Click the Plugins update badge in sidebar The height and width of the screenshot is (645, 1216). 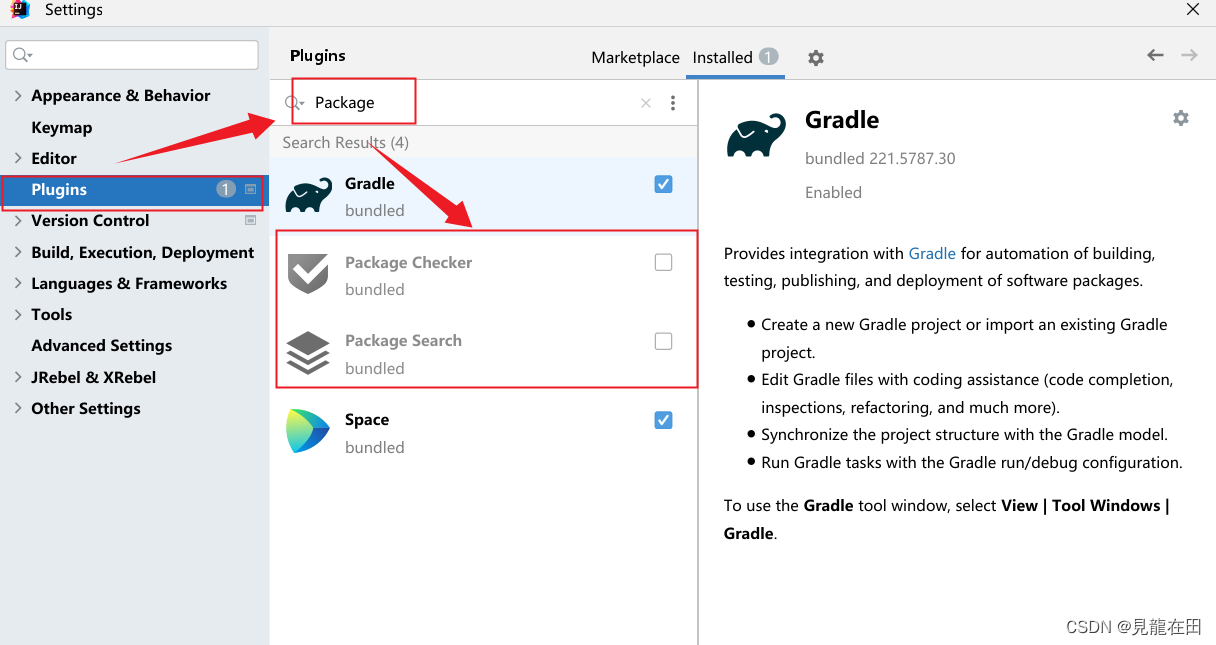pyautogui.click(x=226, y=189)
